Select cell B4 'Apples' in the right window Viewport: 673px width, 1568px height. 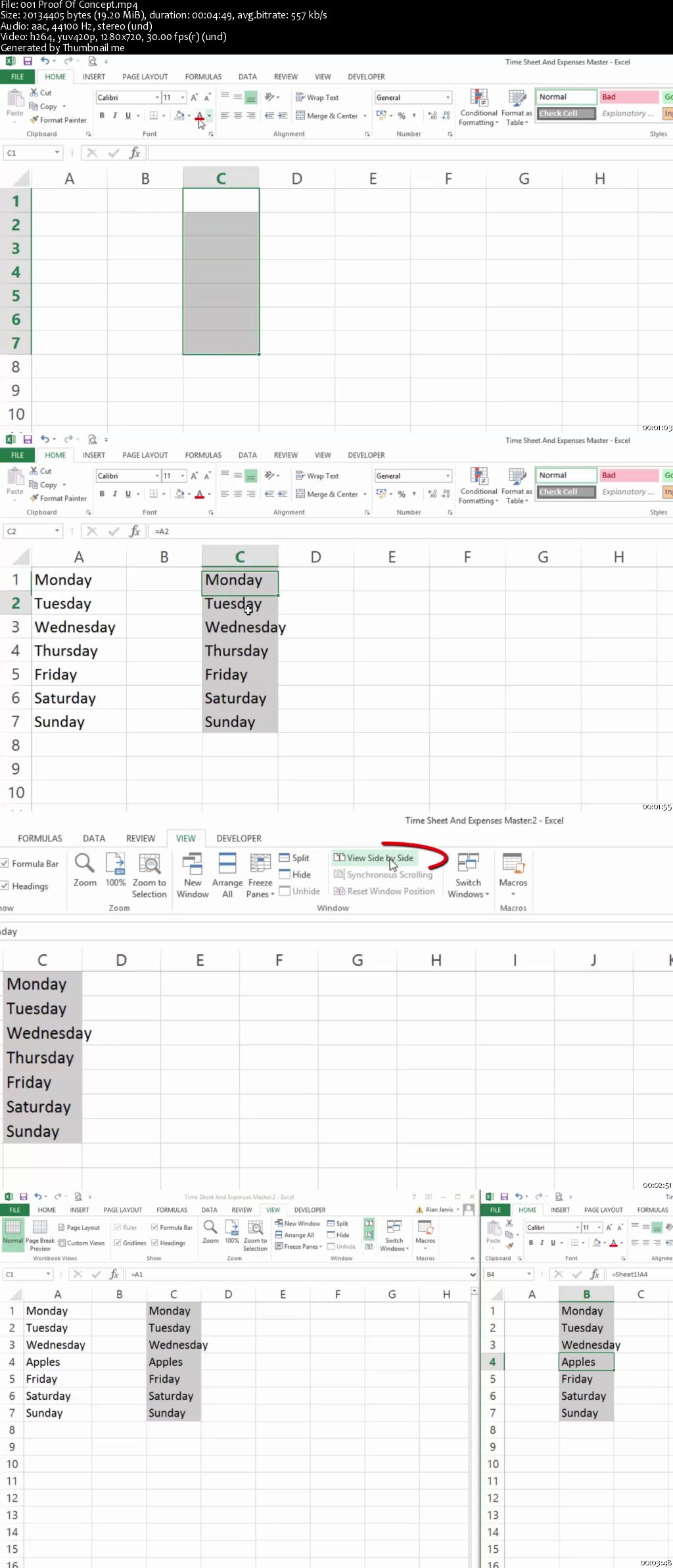(586, 1362)
